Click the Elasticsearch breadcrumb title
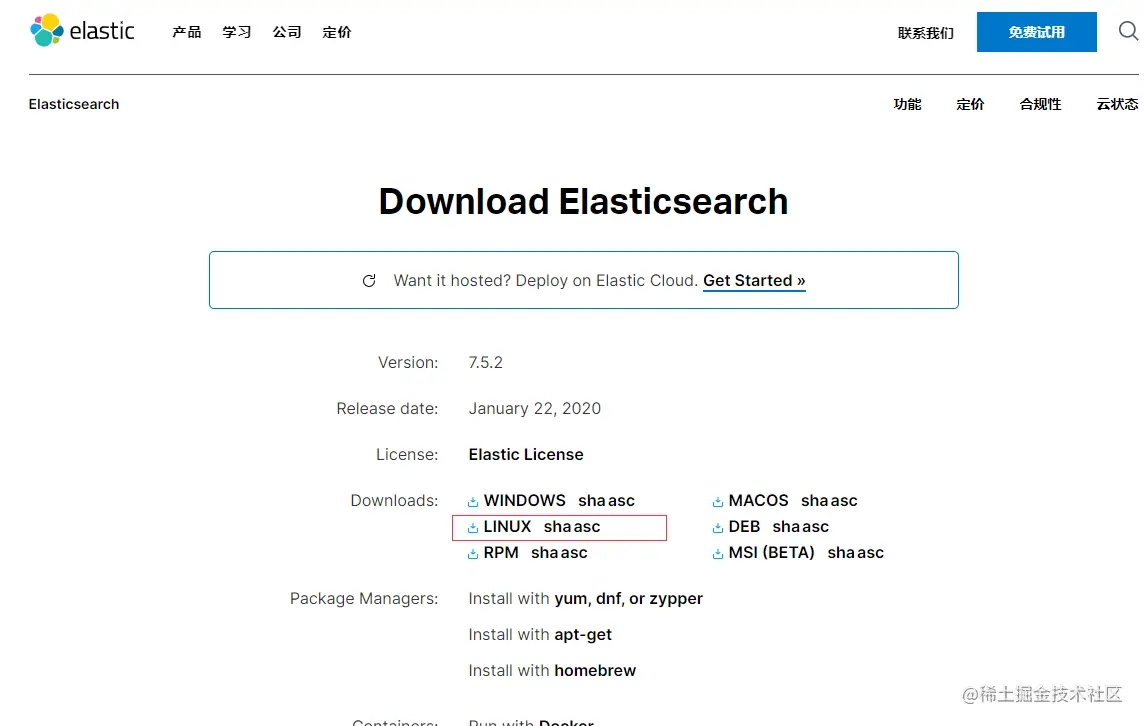Viewport: 1144px width, 726px height. click(x=74, y=104)
